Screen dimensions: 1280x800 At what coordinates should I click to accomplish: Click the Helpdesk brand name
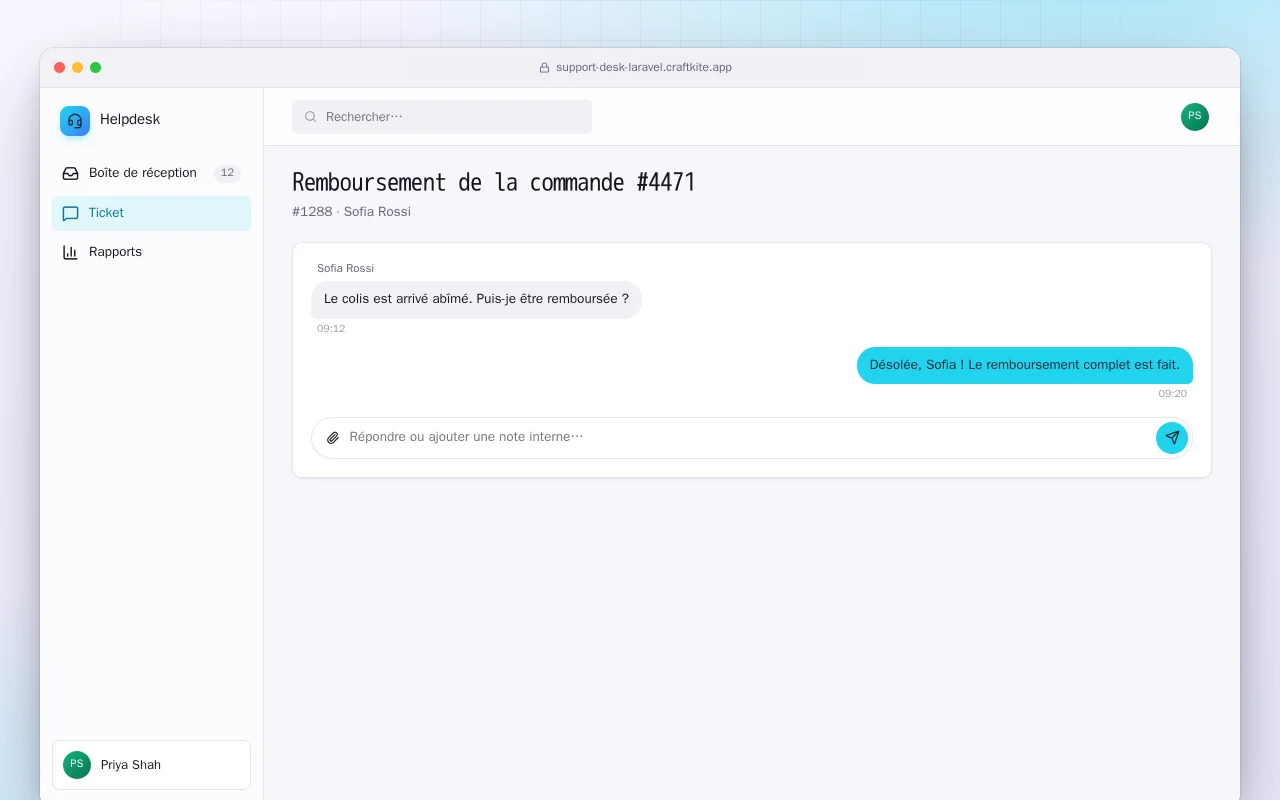(130, 119)
